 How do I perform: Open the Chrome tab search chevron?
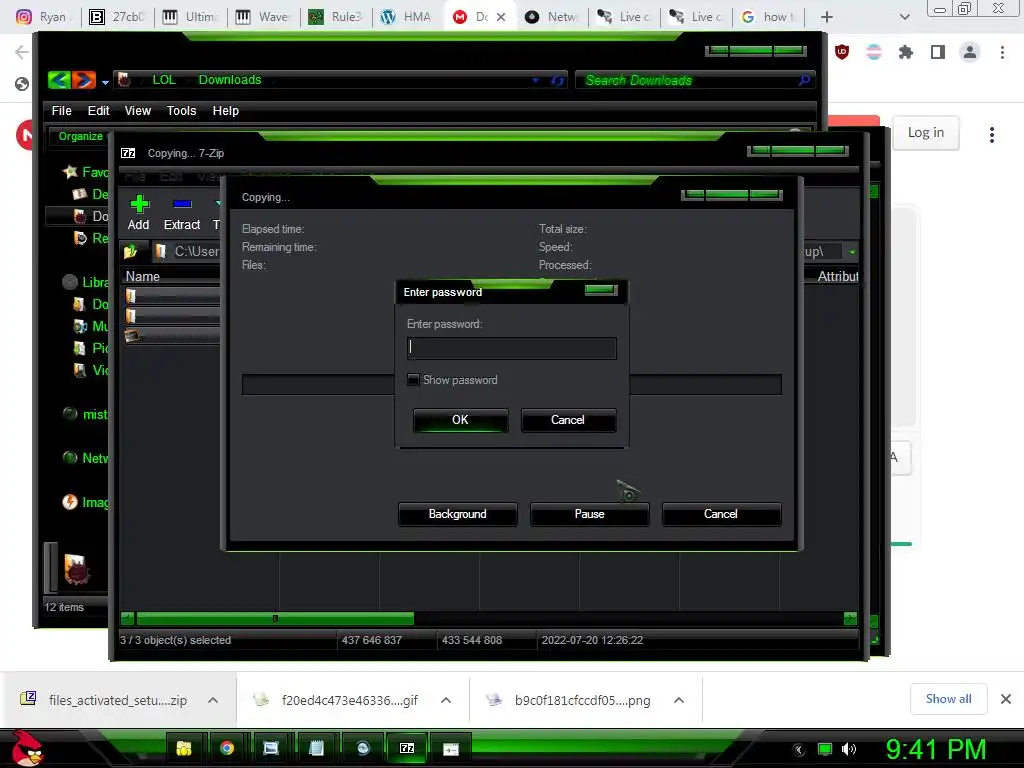[904, 17]
